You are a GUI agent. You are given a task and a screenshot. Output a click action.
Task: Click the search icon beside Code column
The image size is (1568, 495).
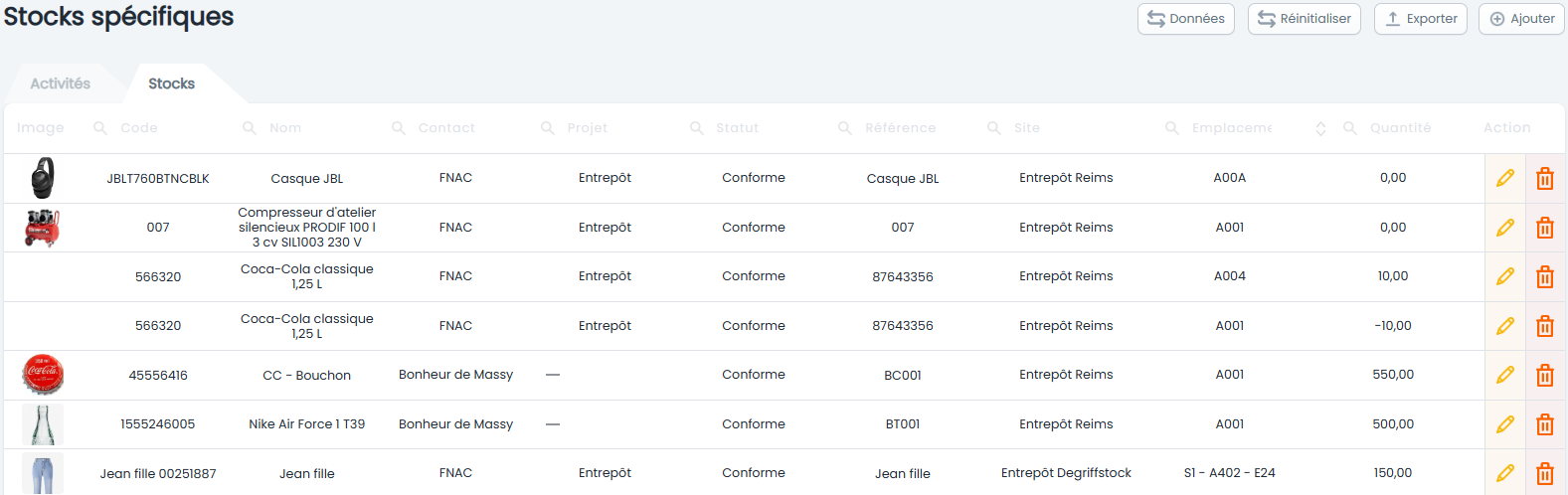tap(100, 128)
